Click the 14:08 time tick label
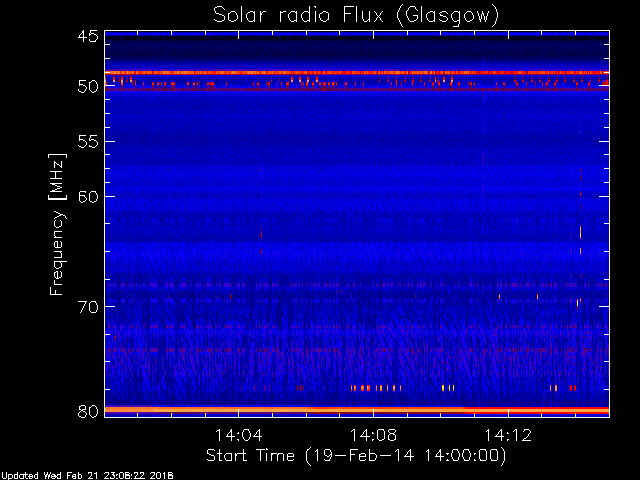The width and height of the screenshot is (640, 480). point(373,435)
